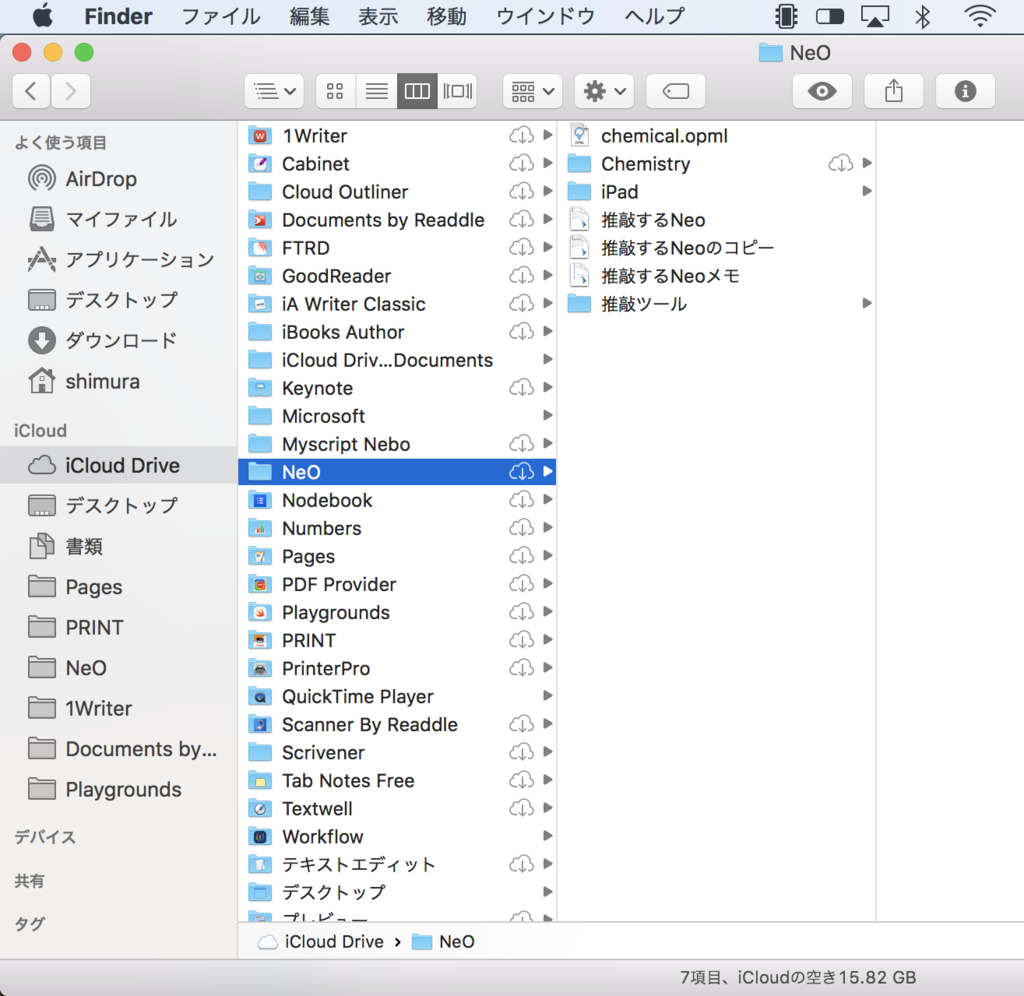
Task: Click the Cabinet folder icon
Action: tap(260, 164)
